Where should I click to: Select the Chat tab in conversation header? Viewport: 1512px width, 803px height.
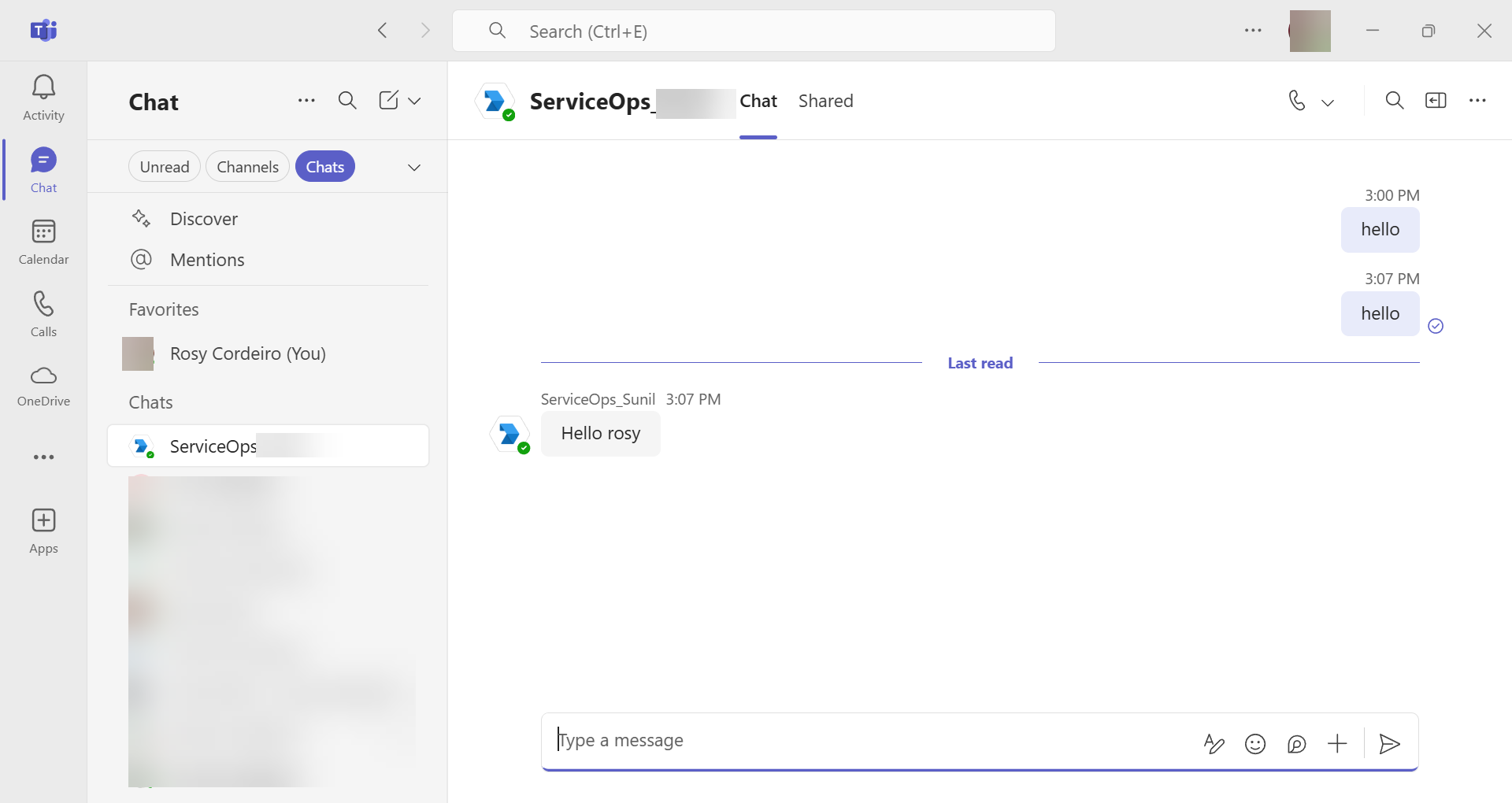(758, 101)
